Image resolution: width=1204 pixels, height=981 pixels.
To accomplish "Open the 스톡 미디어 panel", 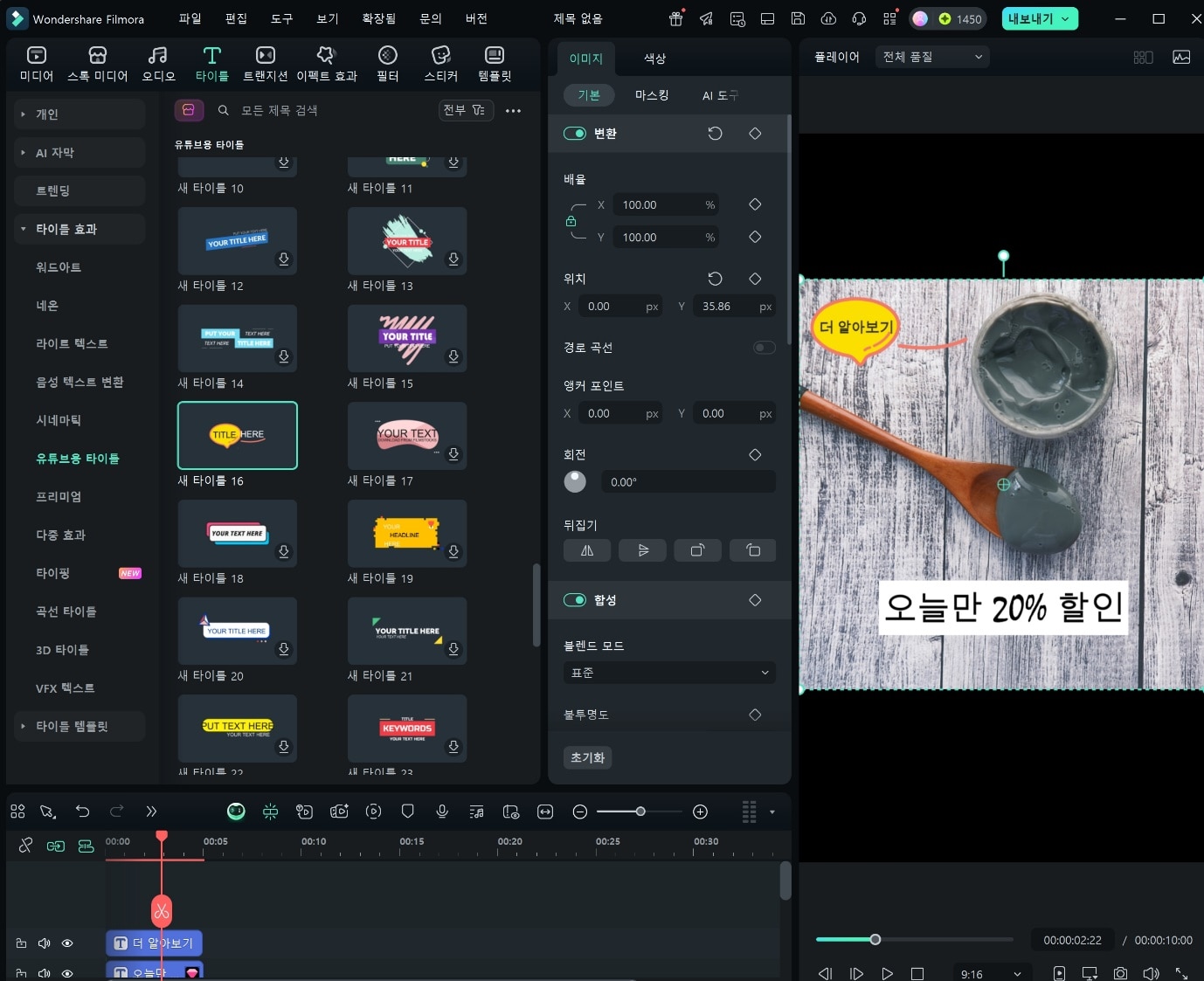I will pyautogui.click(x=98, y=65).
